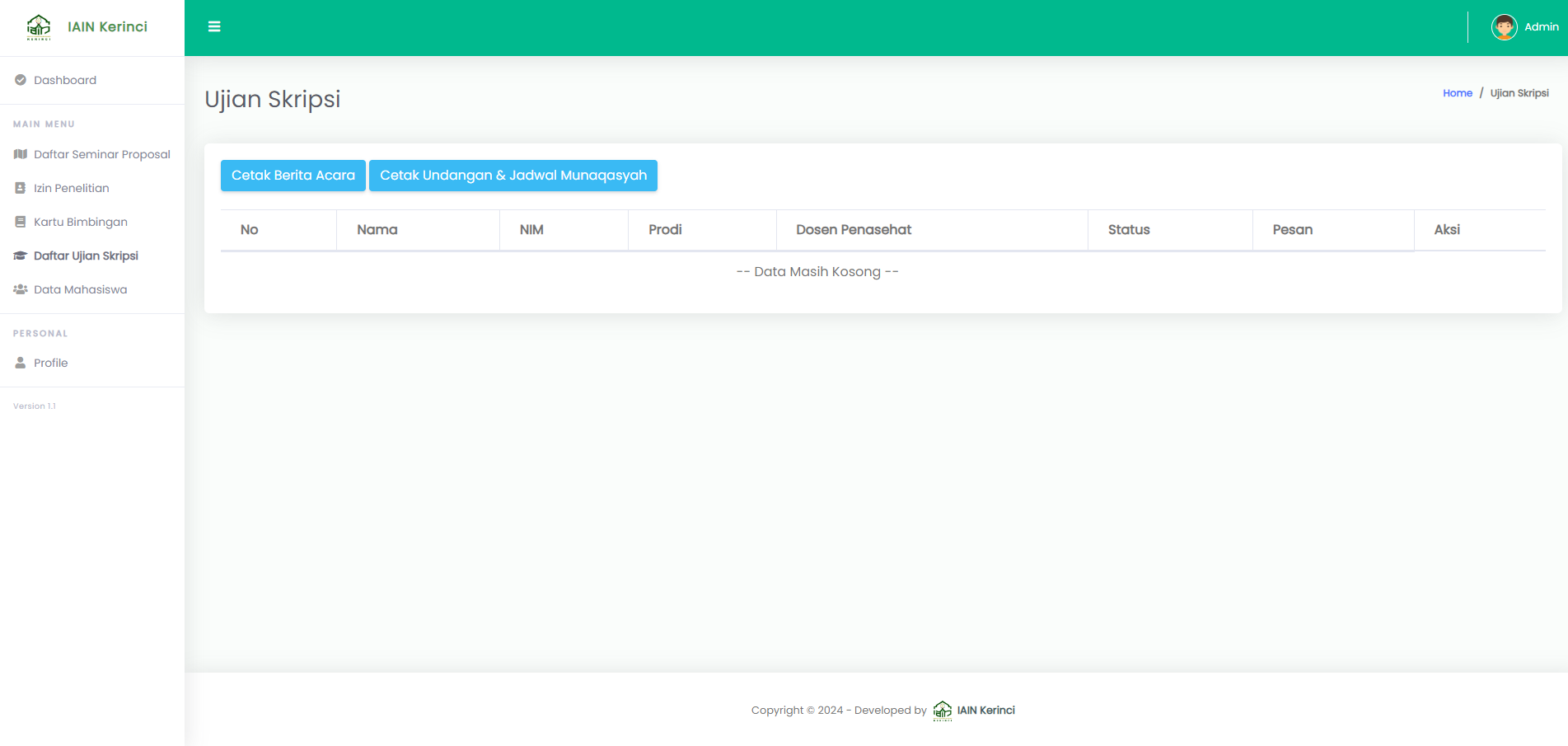Click the 'Data Masih Kosong' empty message

click(817, 272)
